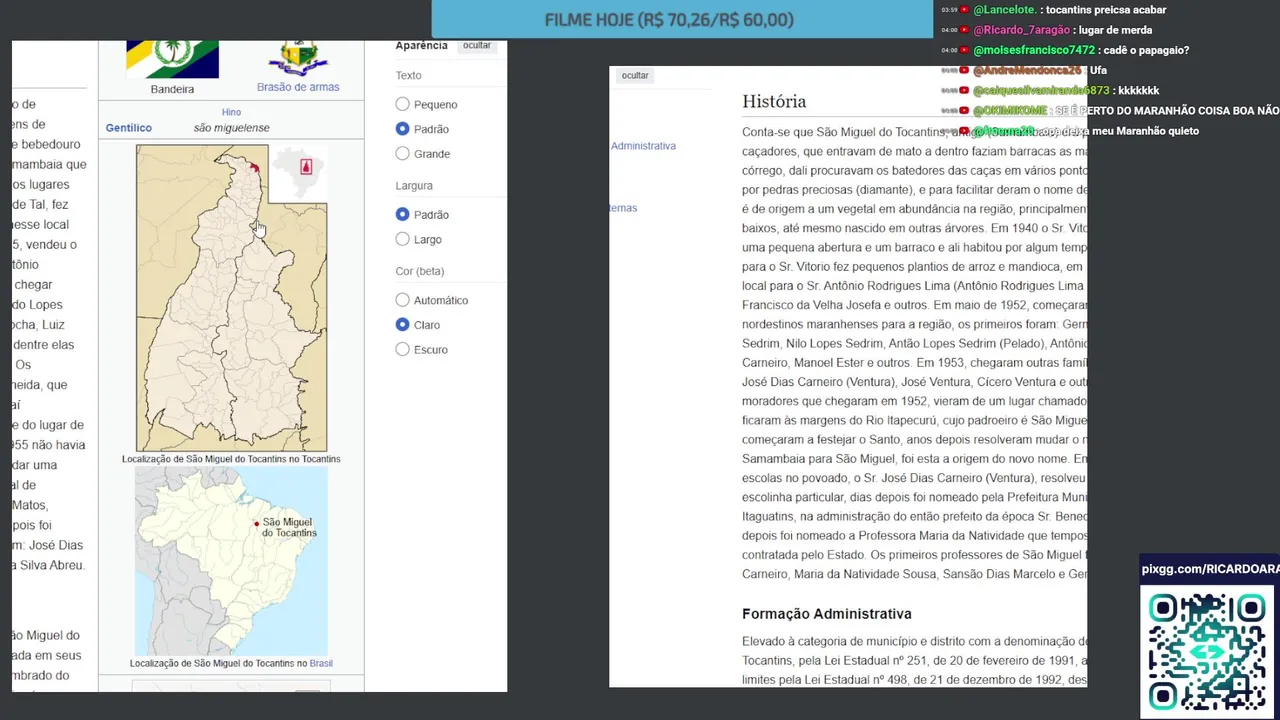
Task: Open the Gentílico link
Action: (x=129, y=128)
